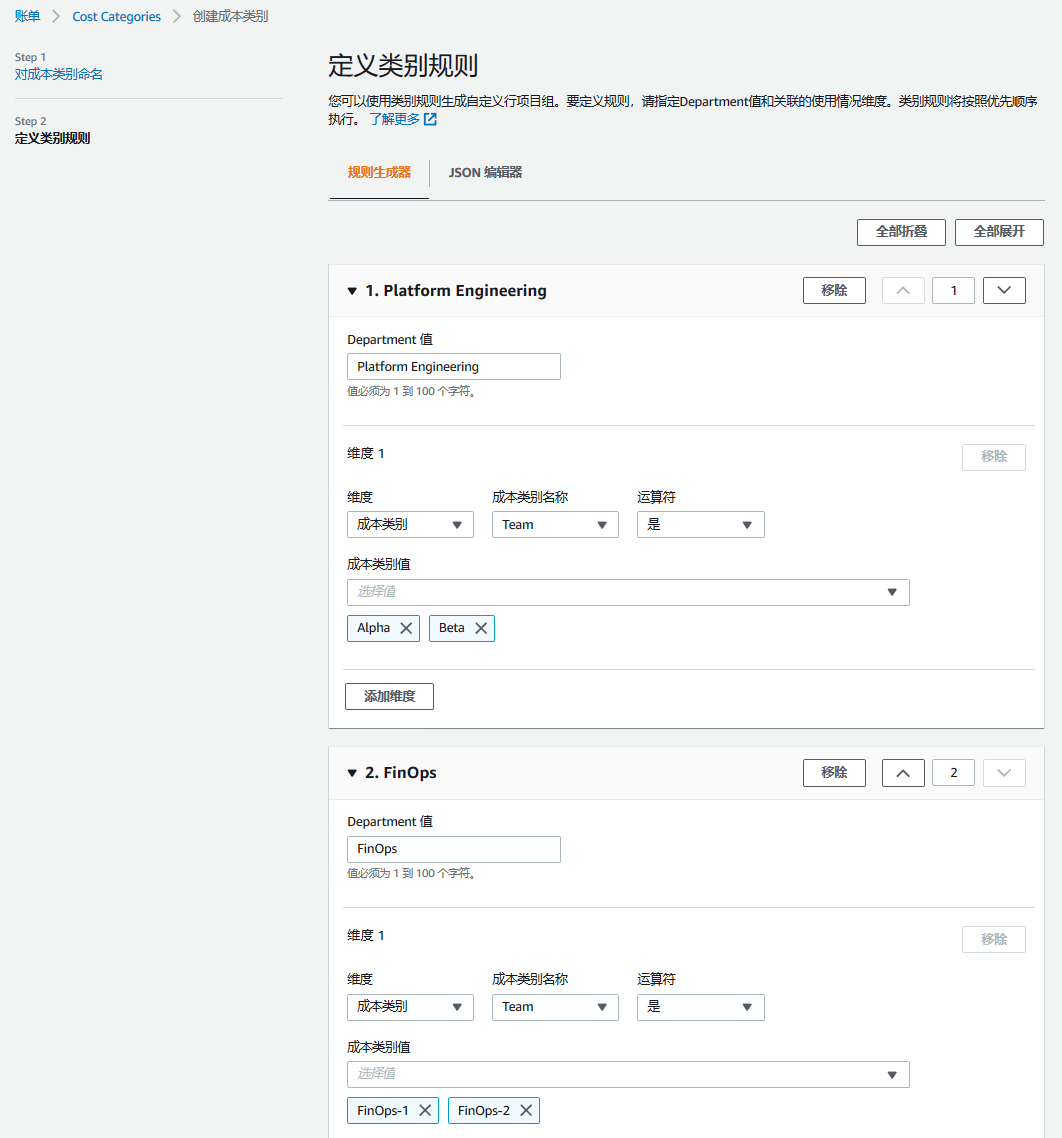
Task: Delete the FinOps-1 tag via X icon
Action: pyautogui.click(x=425, y=1110)
